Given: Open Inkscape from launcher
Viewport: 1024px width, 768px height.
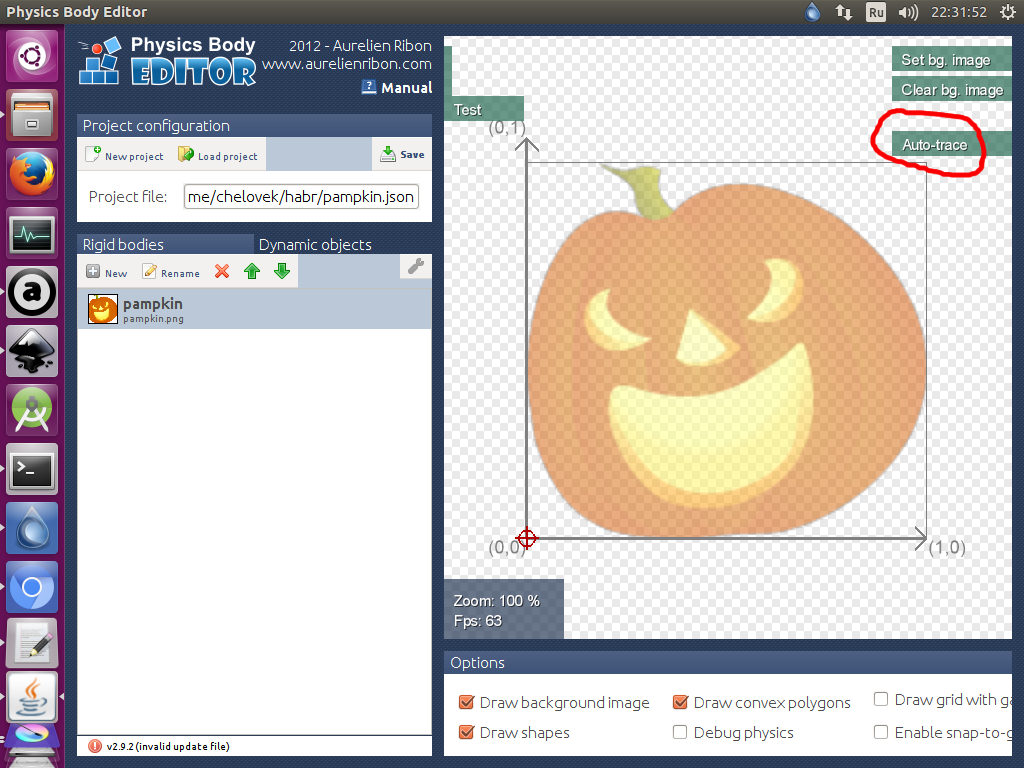Looking at the screenshot, I should tap(32, 351).
